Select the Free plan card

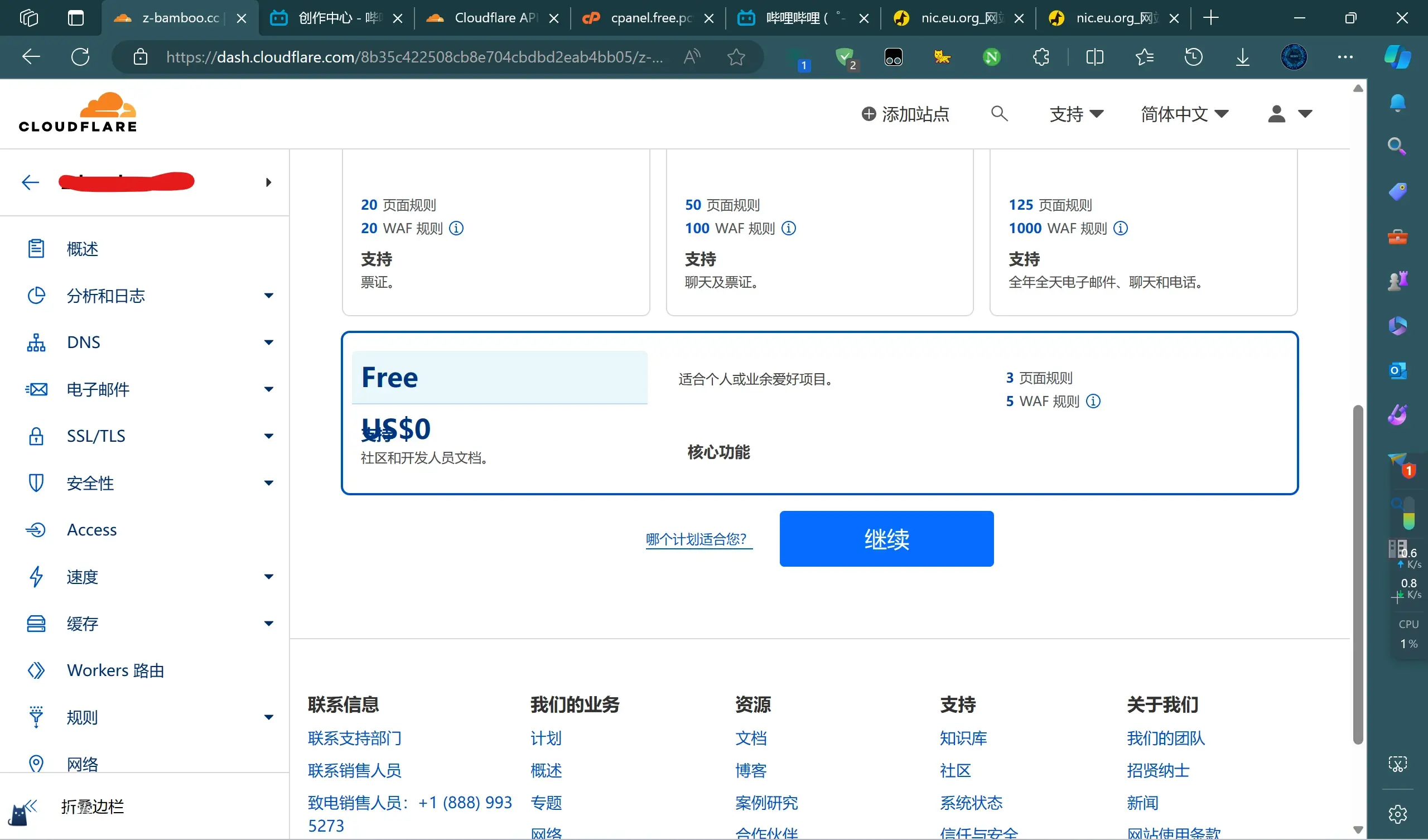[819, 413]
